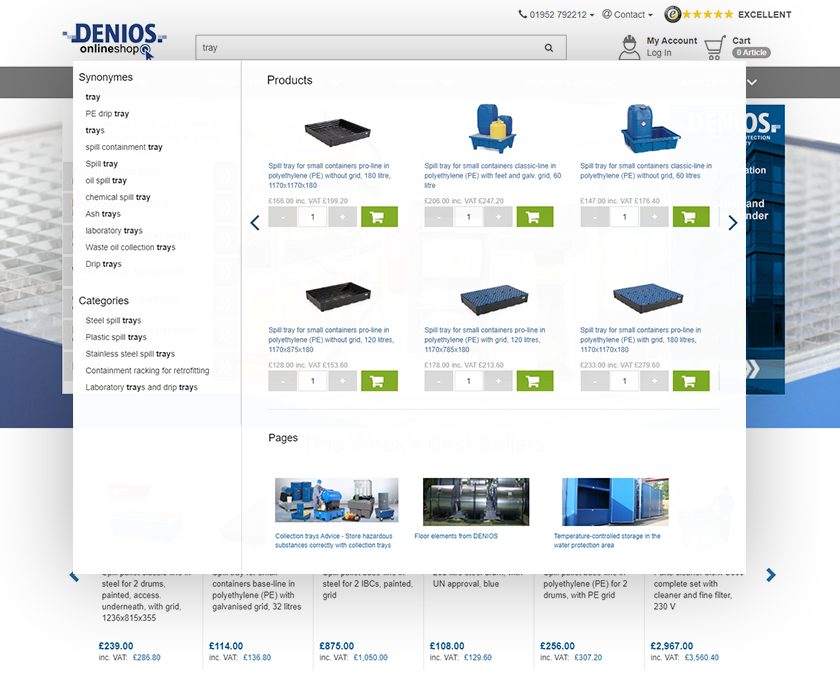Decrease quantity for £206.00 spill tray
Viewport: 840px width, 677px height.
pyautogui.click(x=438, y=217)
